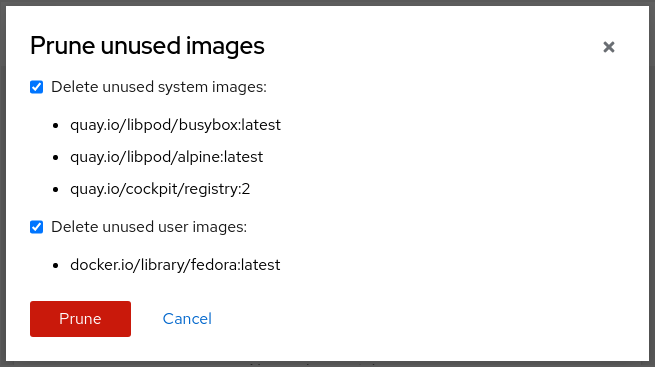Cancel the prune operation
This screenshot has width=655, height=367.
(x=187, y=319)
